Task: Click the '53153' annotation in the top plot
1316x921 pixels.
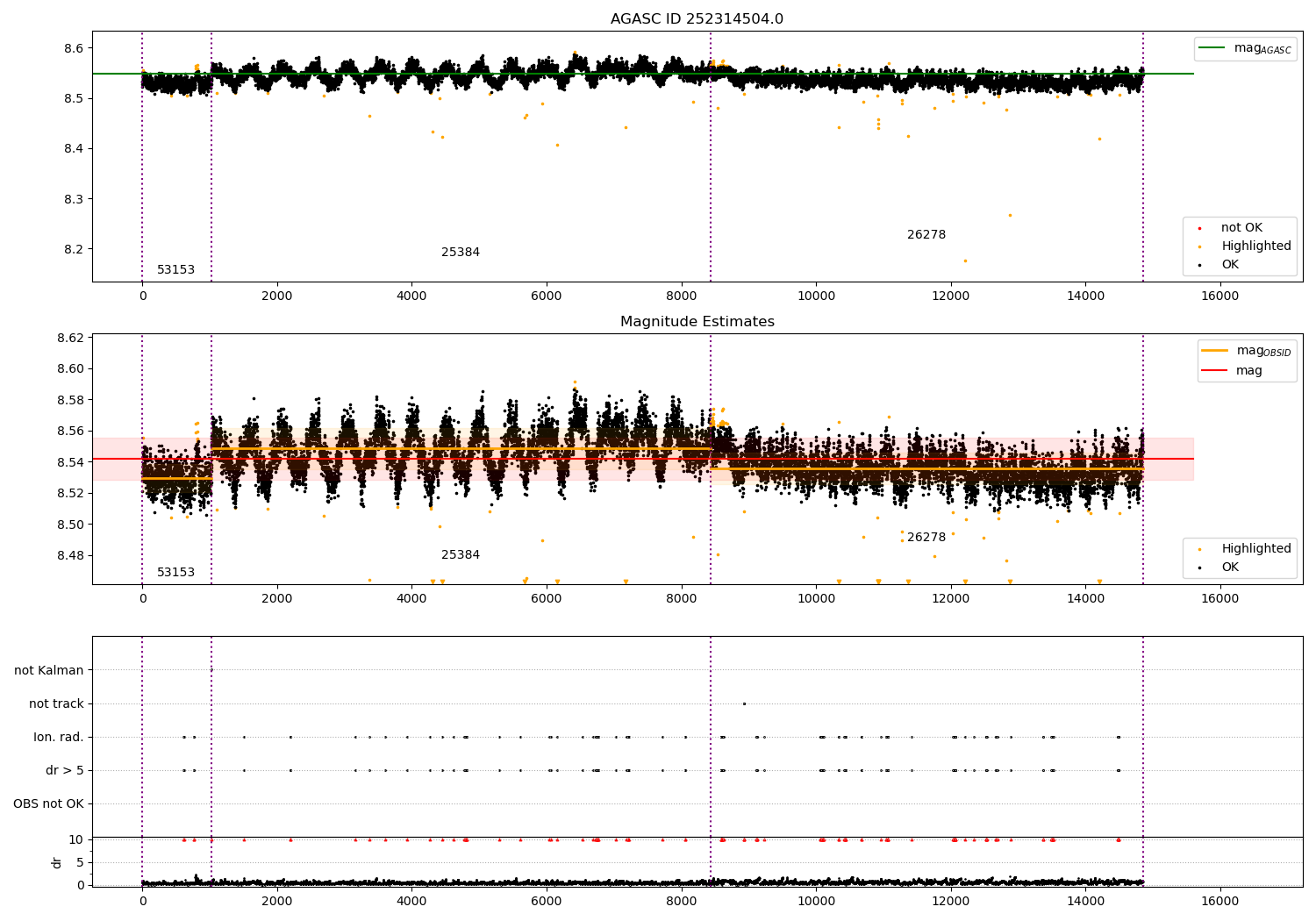Action: [175, 270]
